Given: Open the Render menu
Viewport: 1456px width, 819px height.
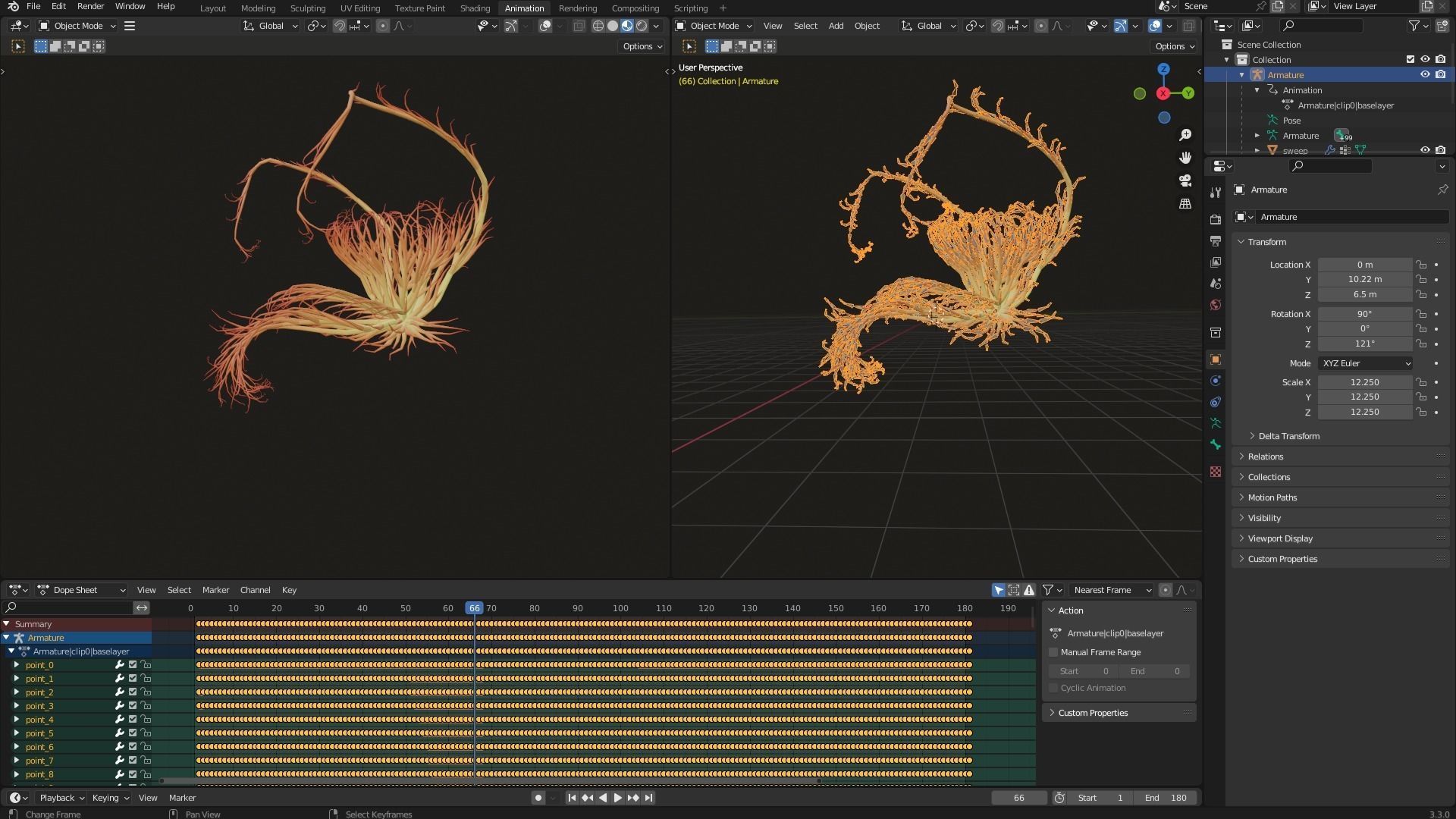Looking at the screenshot, I should click(90, 6).
